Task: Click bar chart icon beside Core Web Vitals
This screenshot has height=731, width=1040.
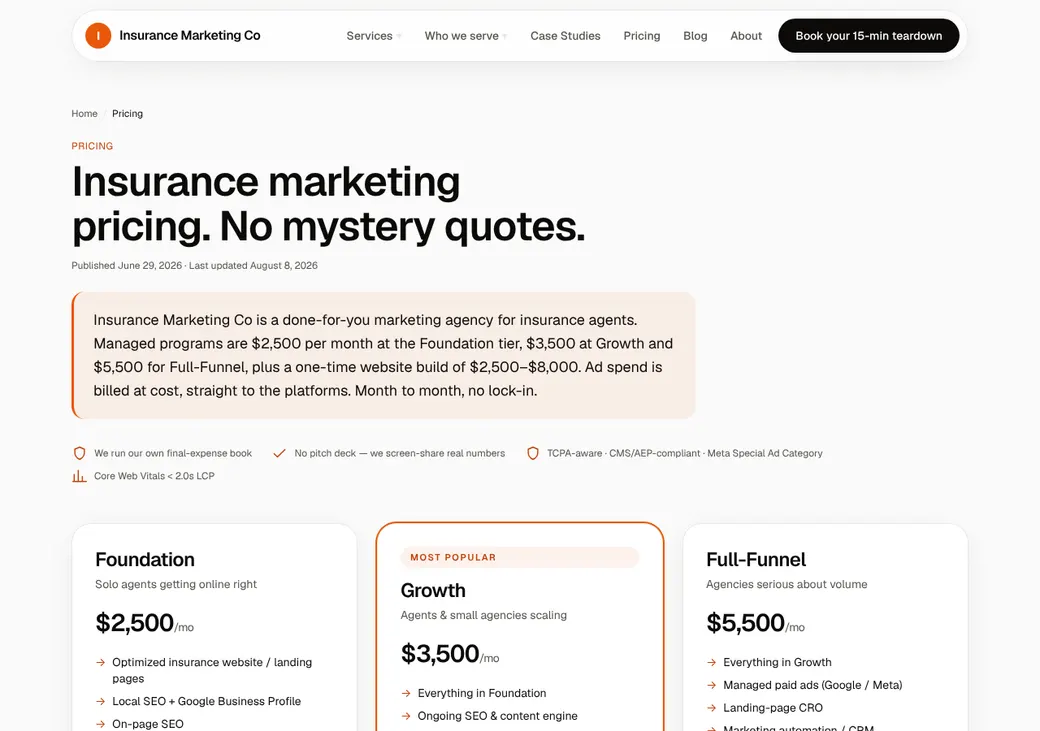Action: [x=80, y=476]
